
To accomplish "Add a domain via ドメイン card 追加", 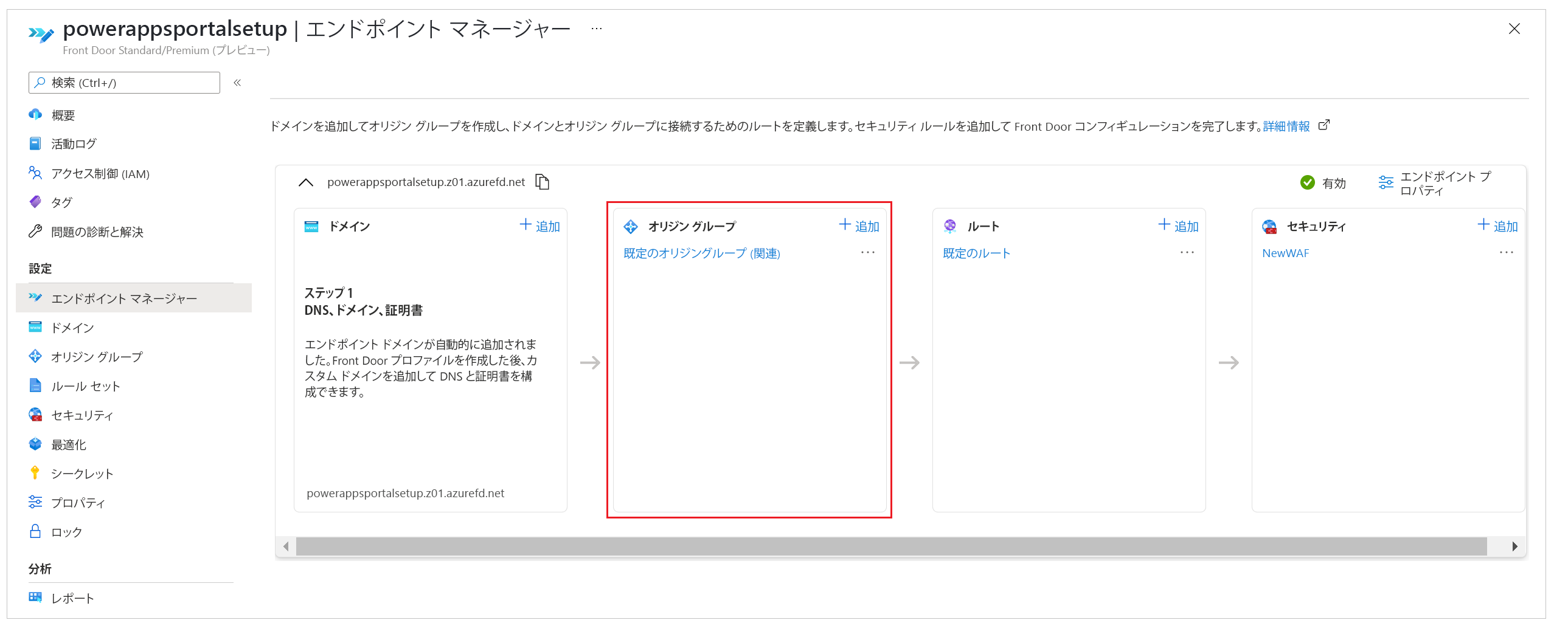I will tap(539, 226).
